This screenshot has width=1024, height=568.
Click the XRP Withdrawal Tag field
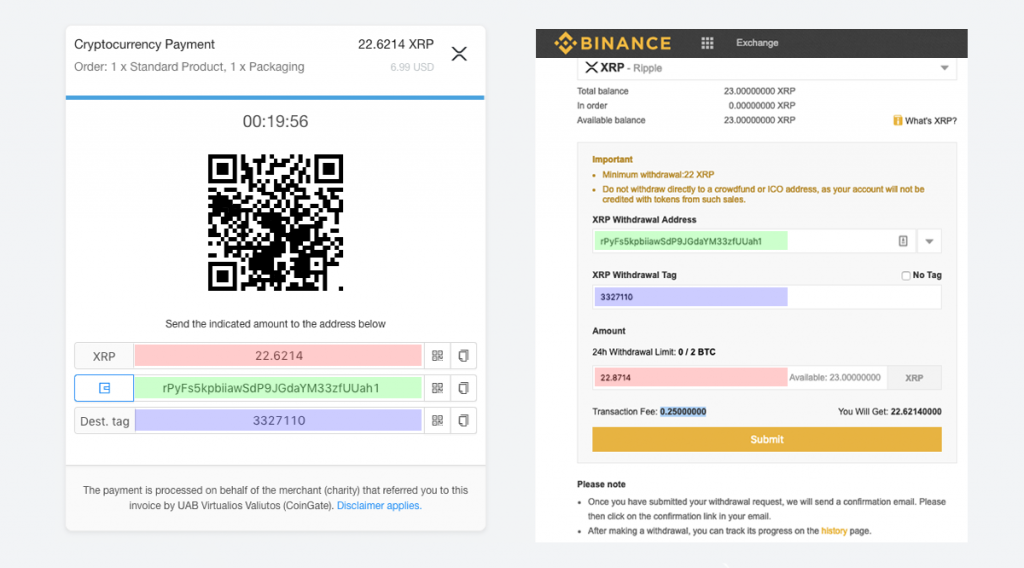[x=767, y=297]
